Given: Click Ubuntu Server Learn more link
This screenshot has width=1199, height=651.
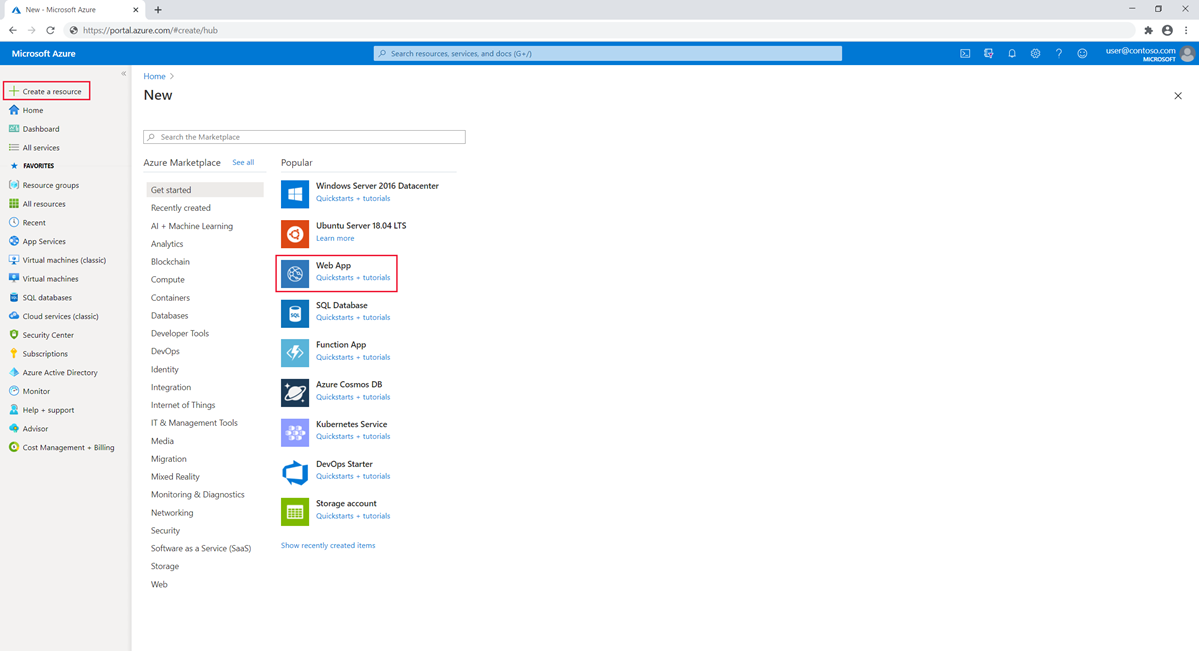Looking at the screenshot, I should pyautogui.click(x=335, y=238).
